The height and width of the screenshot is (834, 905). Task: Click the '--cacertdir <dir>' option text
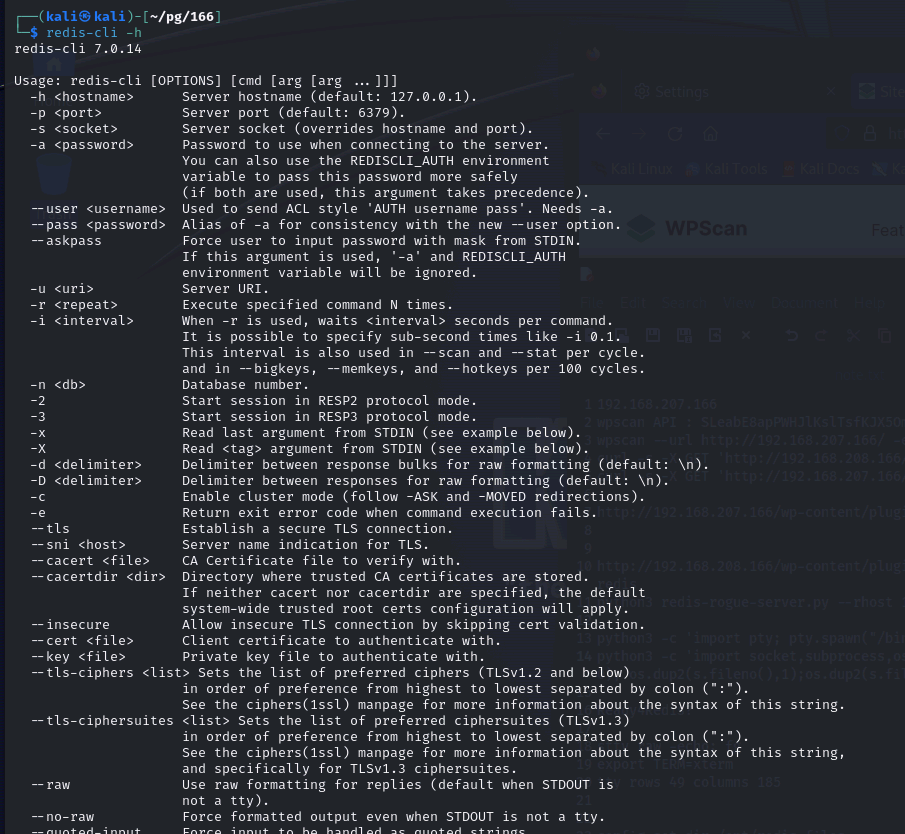(98, 577)
